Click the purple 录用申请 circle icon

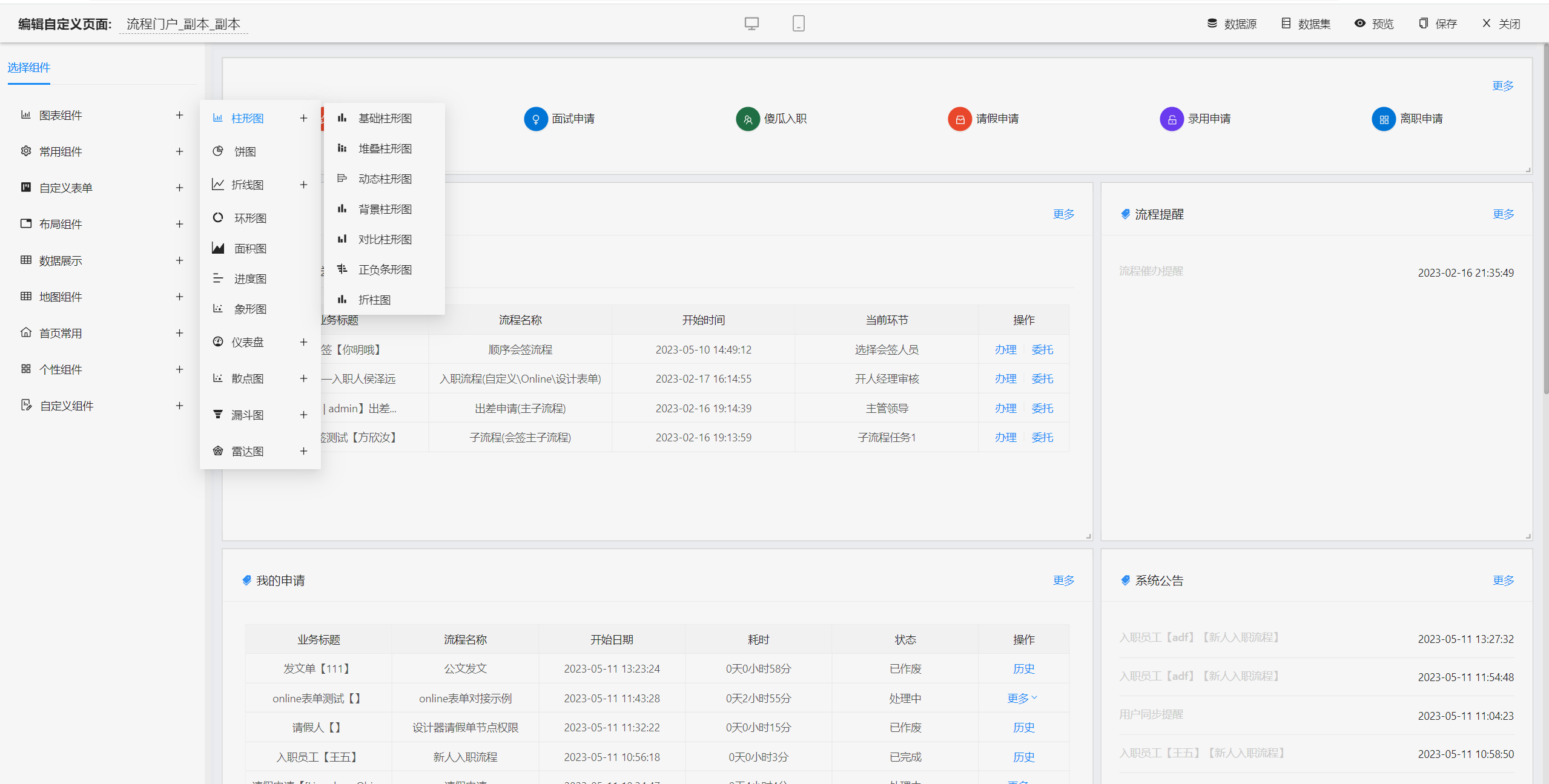(x=1171, y=119)
